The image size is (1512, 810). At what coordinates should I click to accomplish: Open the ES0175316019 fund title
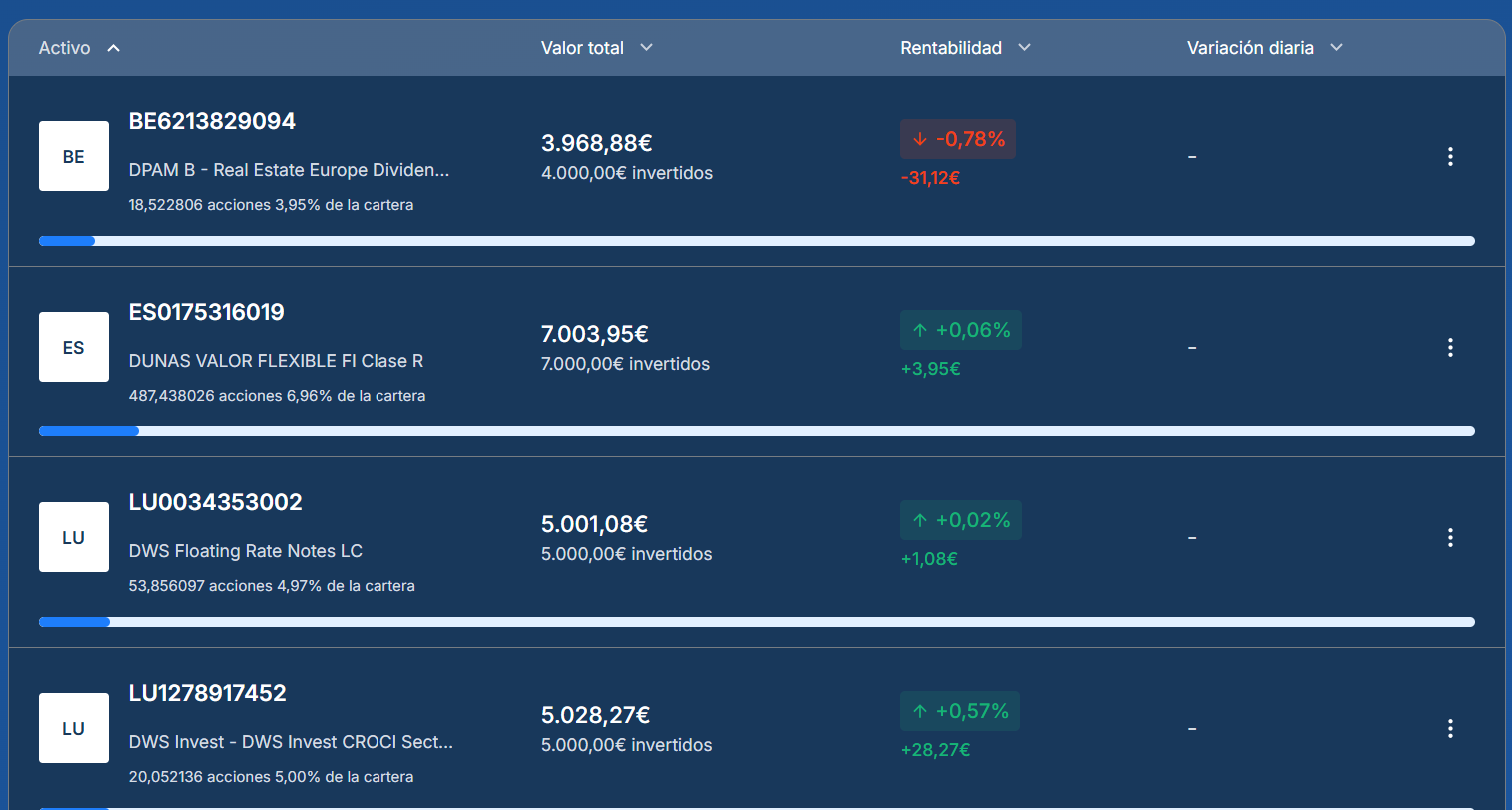pyautogui.click(x=207, y=312)
